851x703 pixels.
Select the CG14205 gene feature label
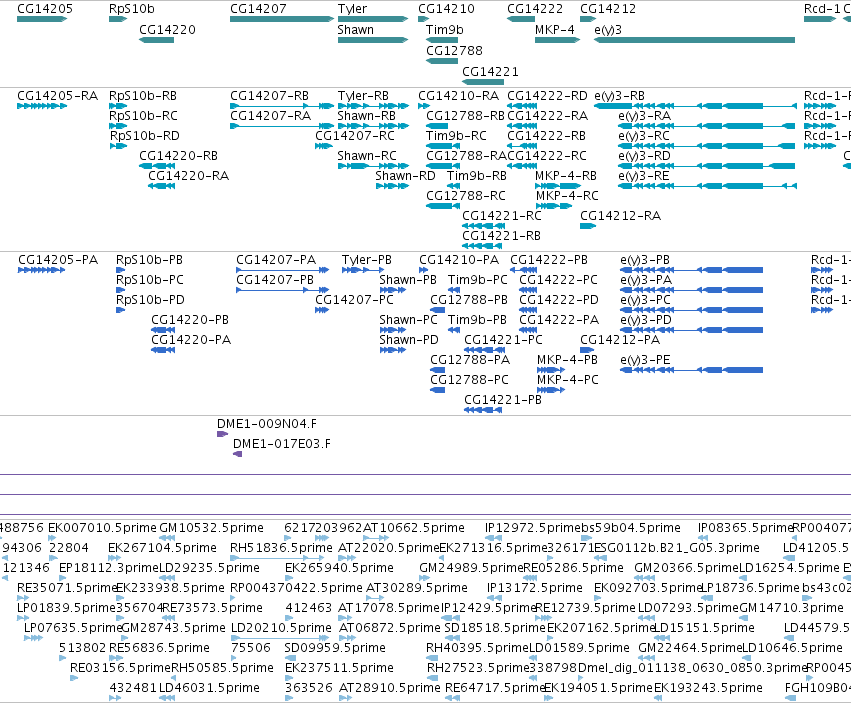click(45, 9)
